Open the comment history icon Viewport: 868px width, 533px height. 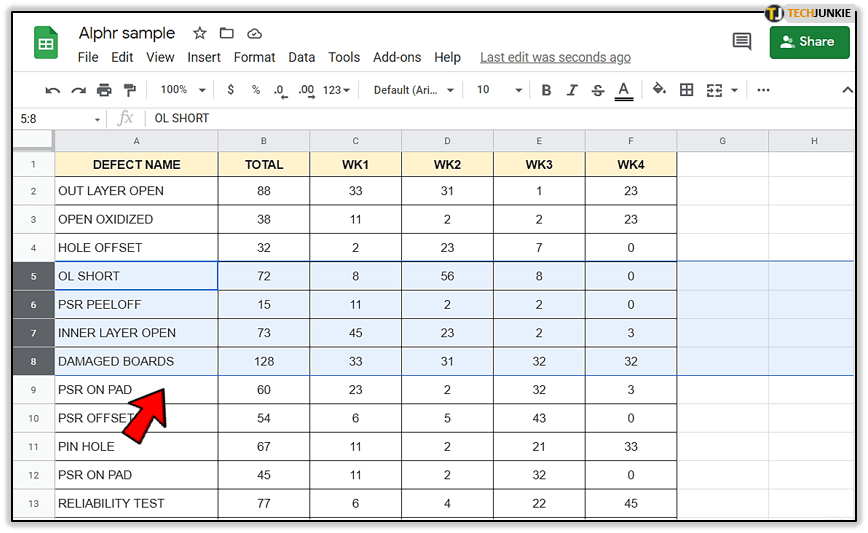(x=741, y=42)
